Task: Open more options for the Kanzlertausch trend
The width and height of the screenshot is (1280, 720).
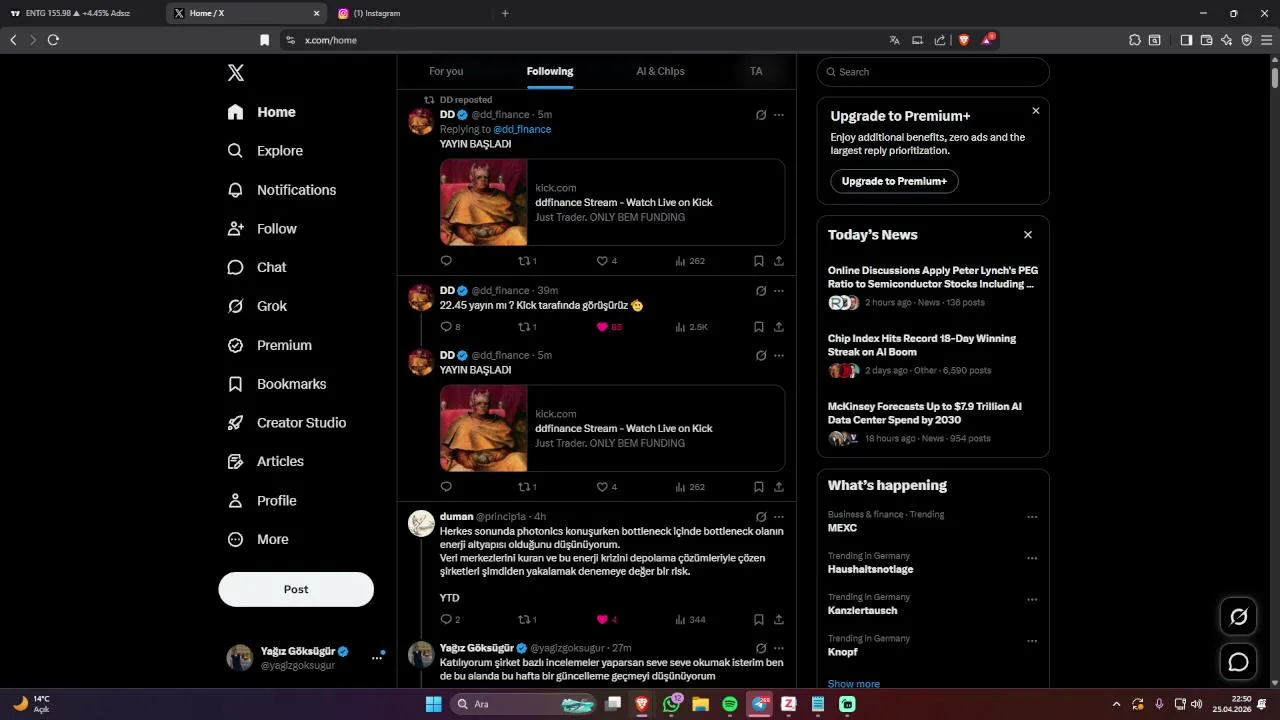Action: tap(1032, 600)
